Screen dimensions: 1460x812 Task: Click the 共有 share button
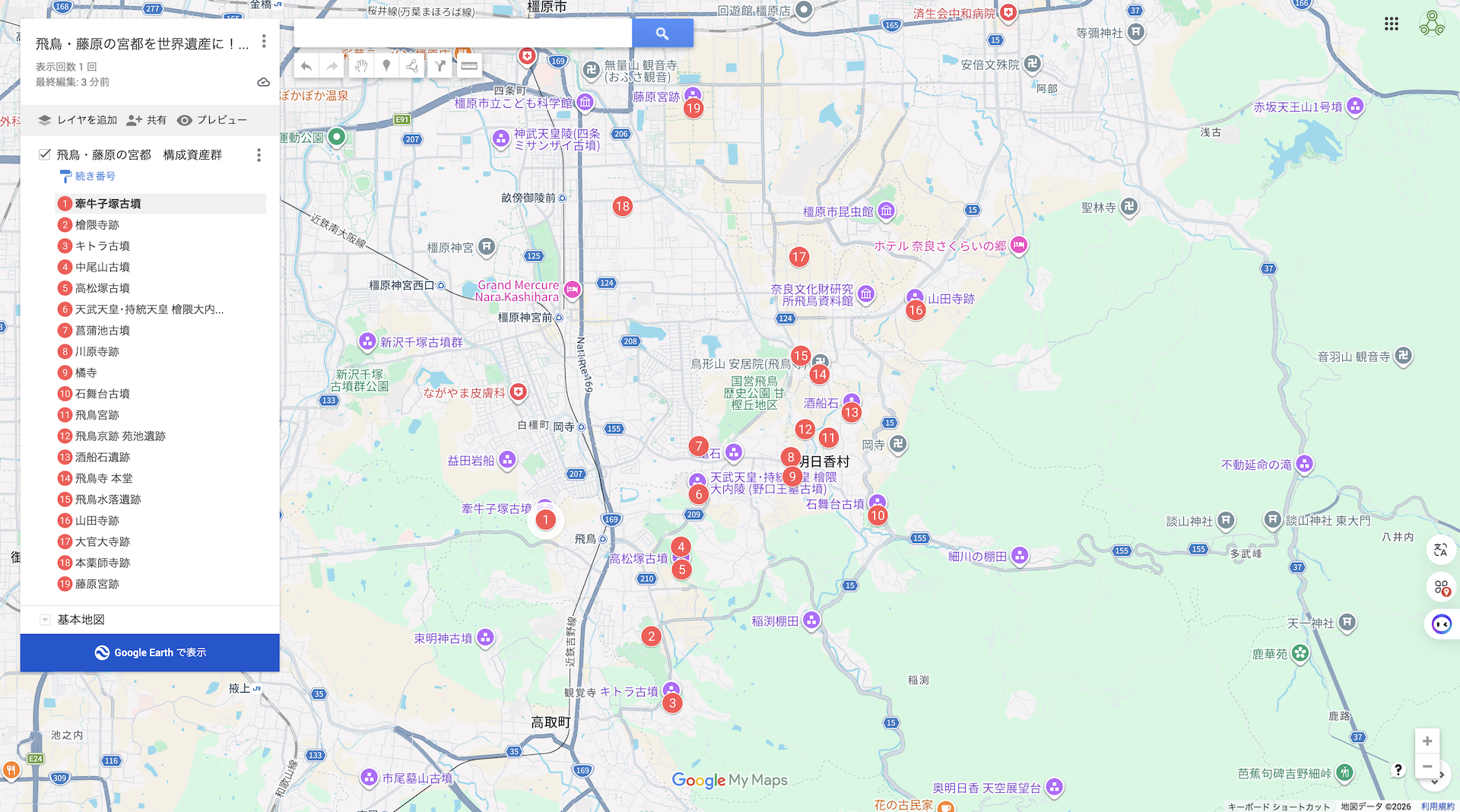pos(147,120)
